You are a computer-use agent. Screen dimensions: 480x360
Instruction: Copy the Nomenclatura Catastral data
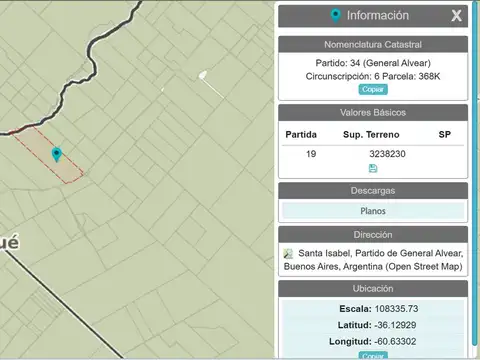pyautogui.click(x=373, y=89)
